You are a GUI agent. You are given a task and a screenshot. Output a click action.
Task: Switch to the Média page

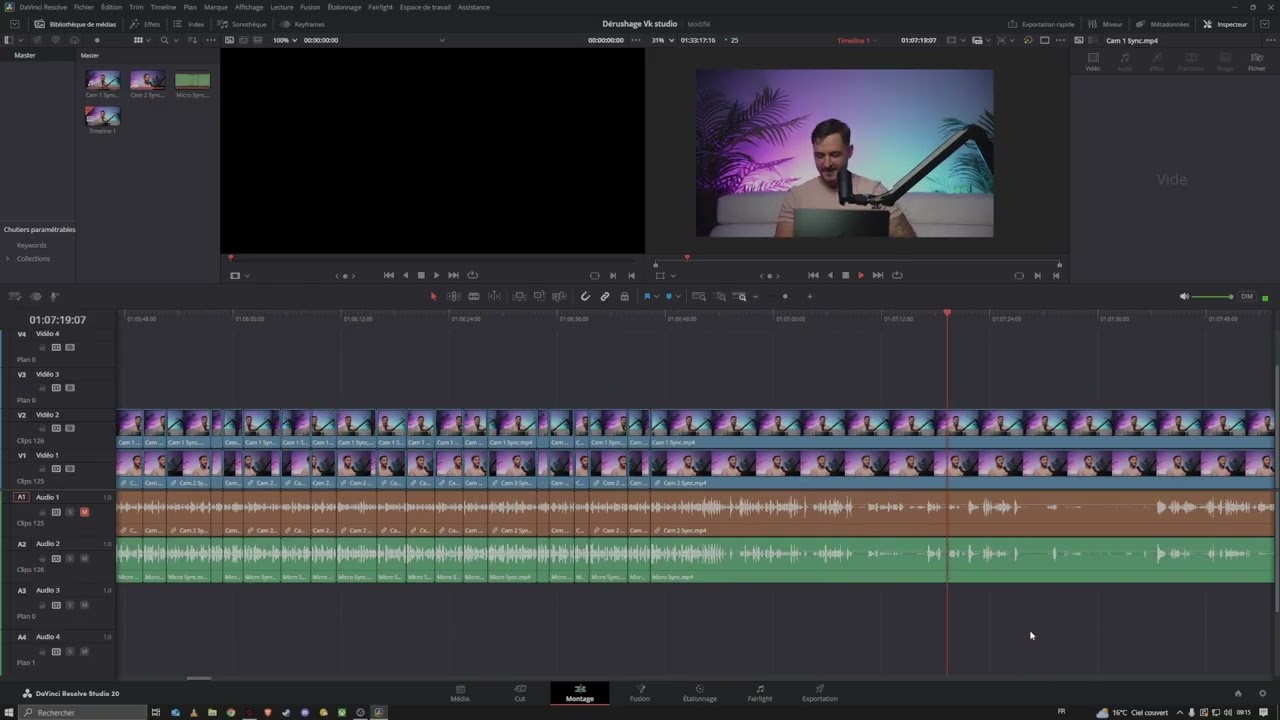460,693
